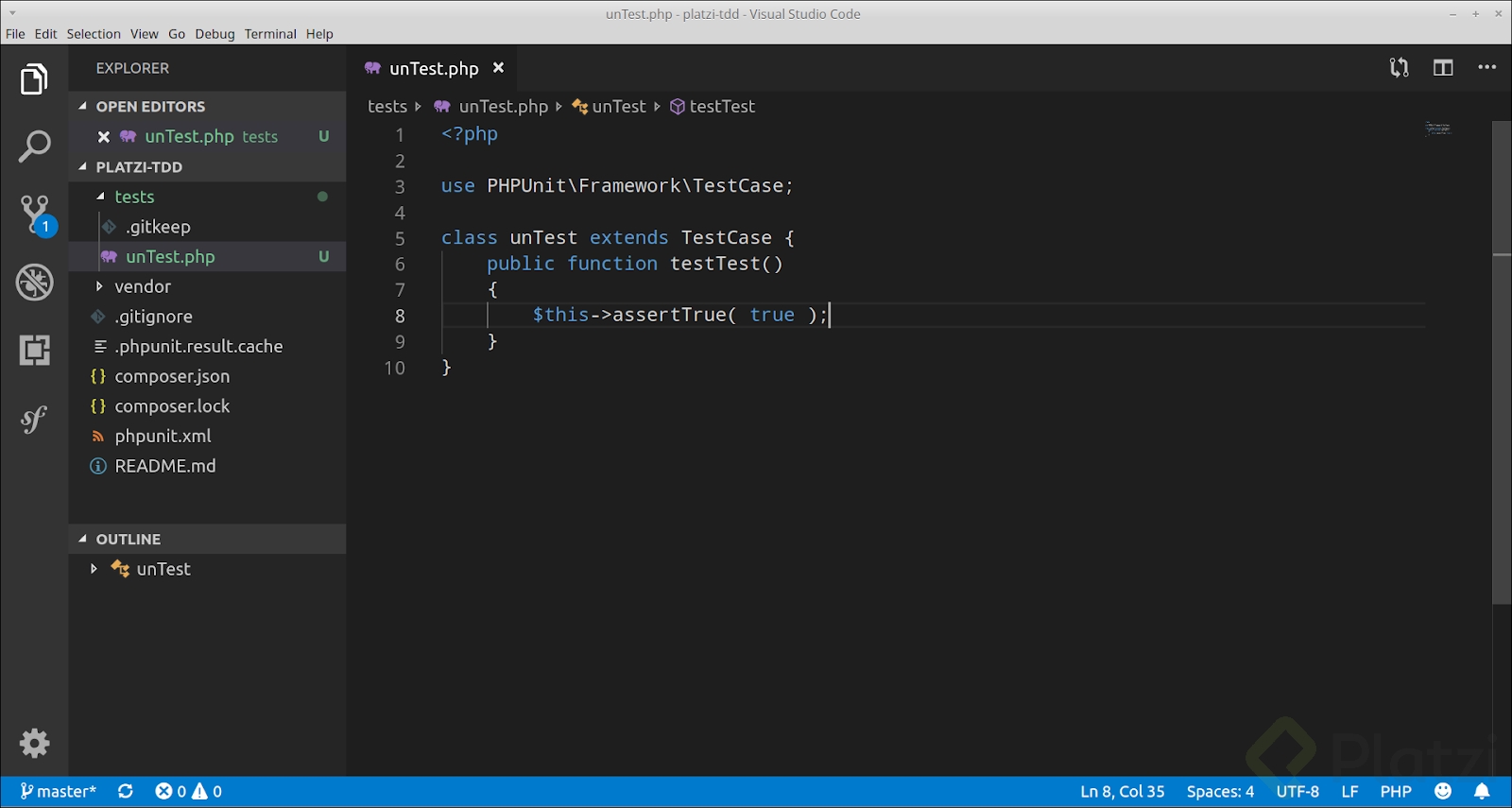Open the Explorer view in activity bar

pos(34,79)
